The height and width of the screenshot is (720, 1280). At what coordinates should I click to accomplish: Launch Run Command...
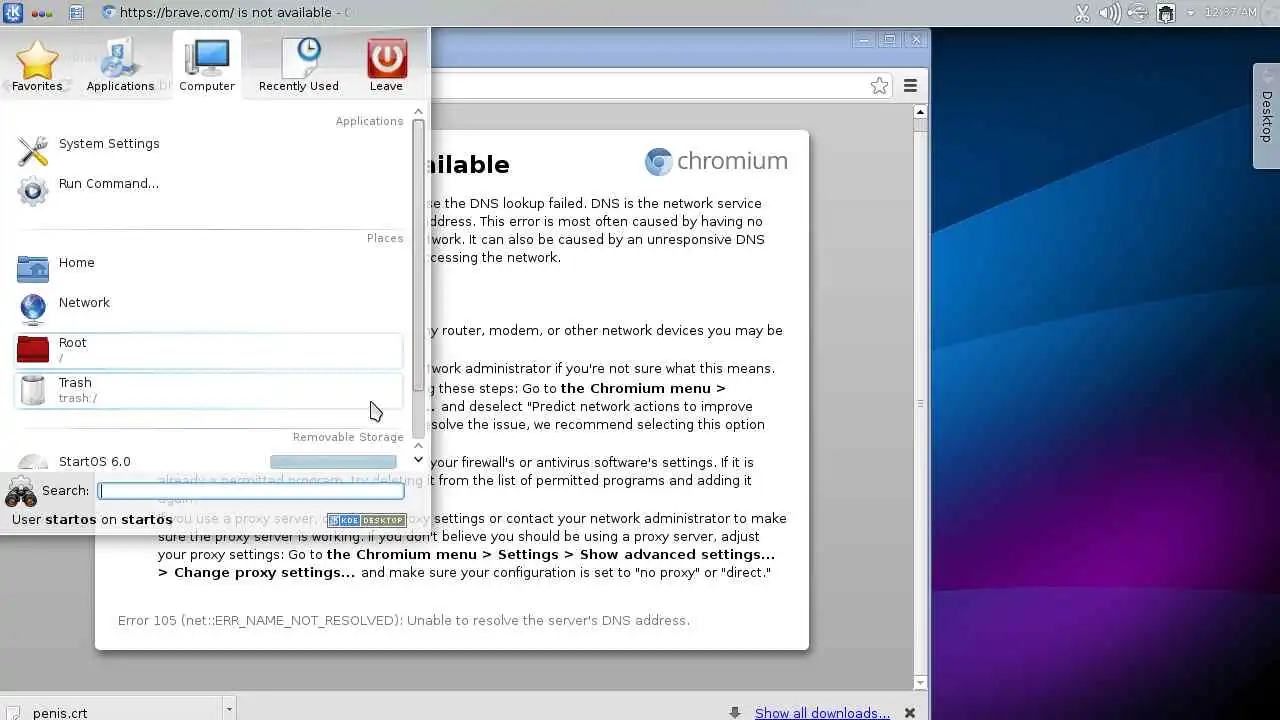point(208,190)
